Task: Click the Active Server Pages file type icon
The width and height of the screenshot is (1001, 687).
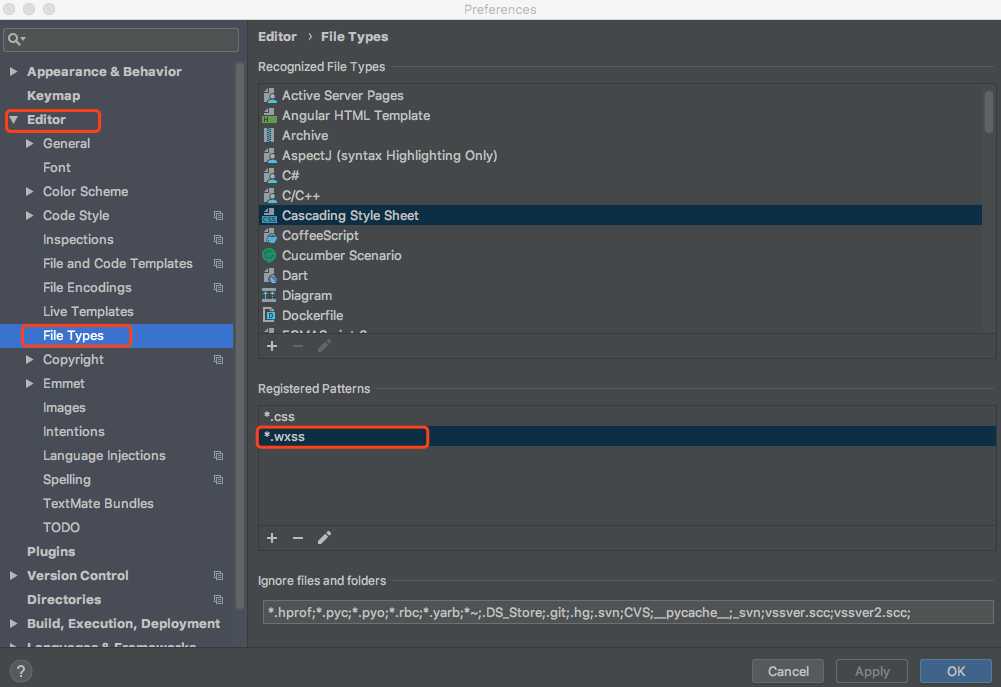Action: click(269, 95)
